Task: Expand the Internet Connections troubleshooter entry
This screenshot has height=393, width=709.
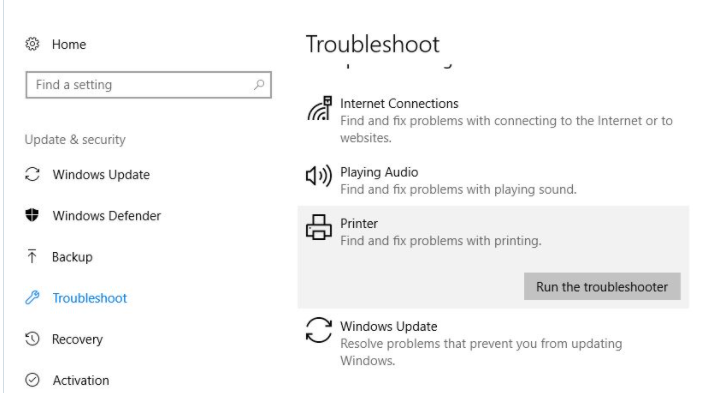Action: click(x=493, y=120)
